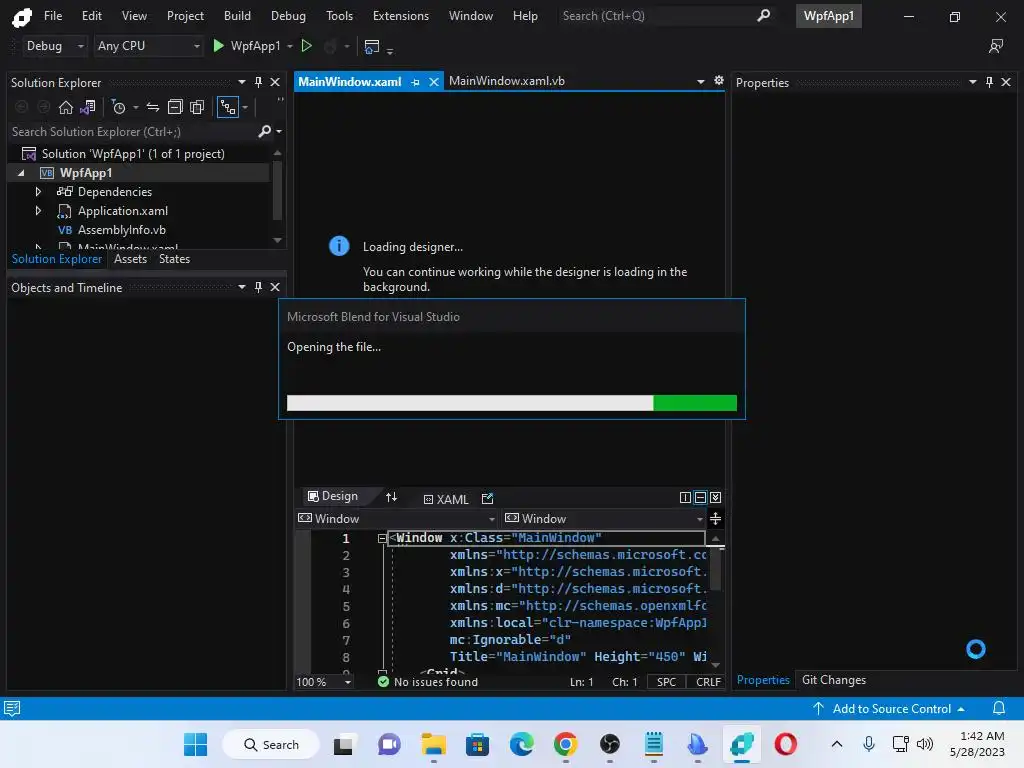Click the browser link toolbar icon
This screenshot has height=768, width=1024.
pos(372,46)
